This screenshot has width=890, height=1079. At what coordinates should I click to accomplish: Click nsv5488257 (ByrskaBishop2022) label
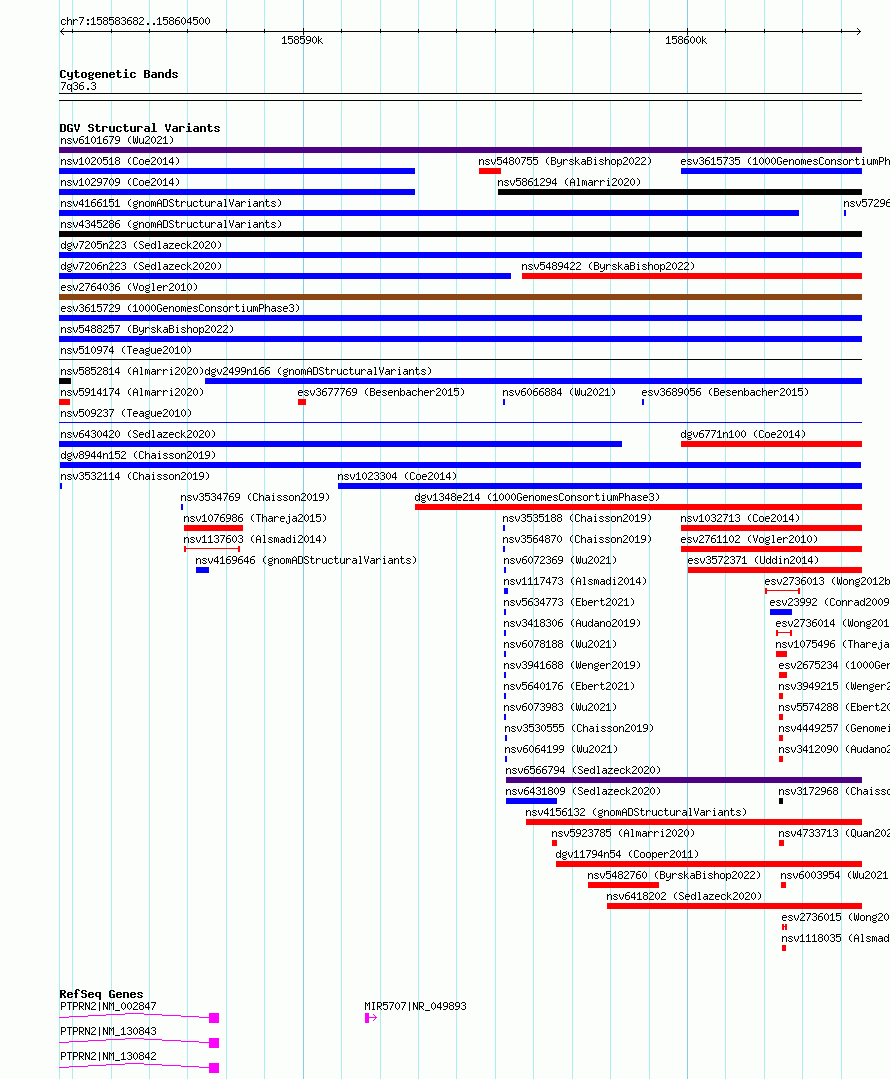click(147, 329)
